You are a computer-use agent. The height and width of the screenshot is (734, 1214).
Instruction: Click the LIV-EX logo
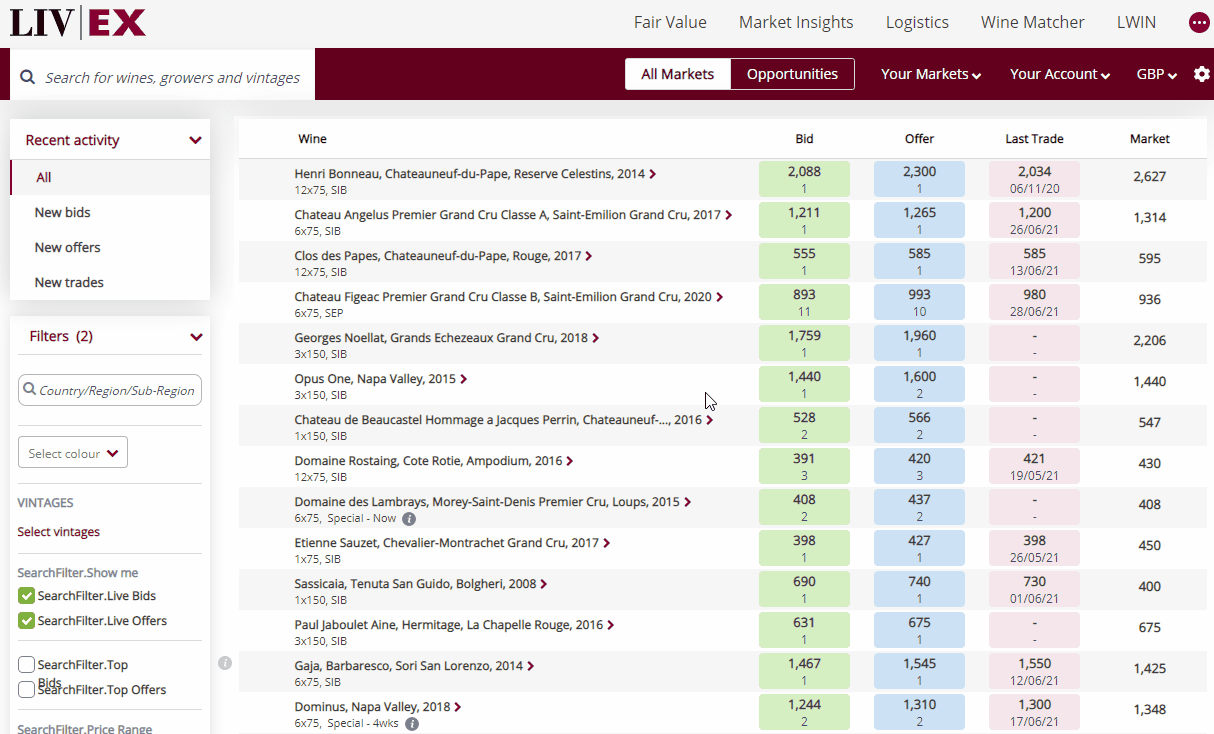77,22
